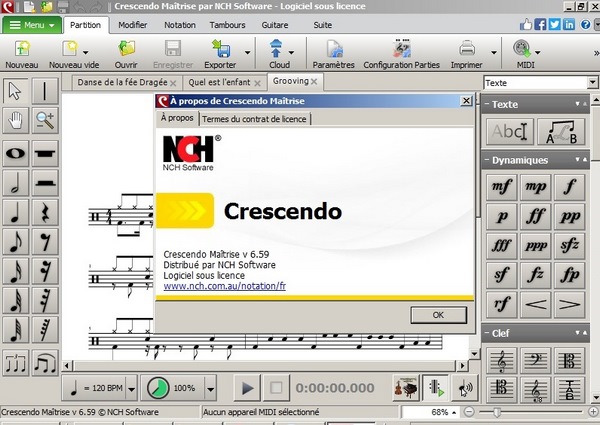
Task: Close the Quel est l'enfant tab
Action: (258, 83)
